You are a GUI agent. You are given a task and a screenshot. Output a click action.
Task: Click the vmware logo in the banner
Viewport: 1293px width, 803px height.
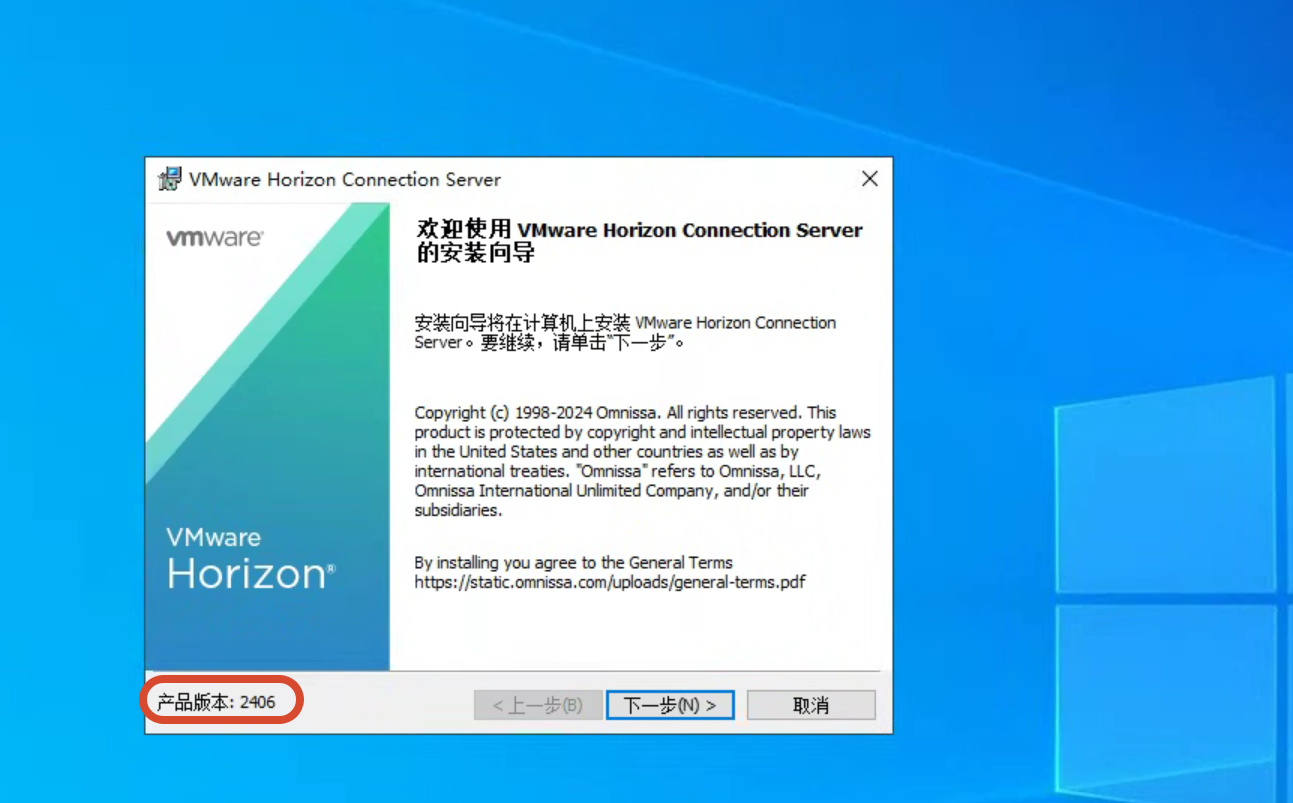tap(215, 238)
